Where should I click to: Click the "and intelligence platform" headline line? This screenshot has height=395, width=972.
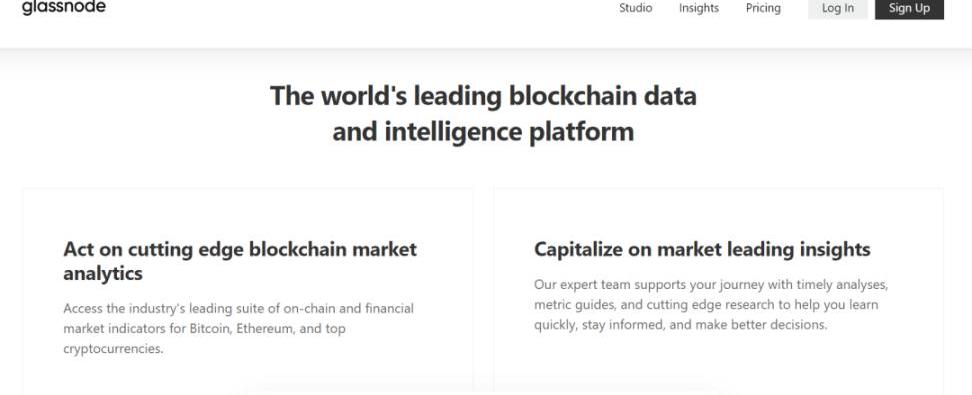click(483, 132)
